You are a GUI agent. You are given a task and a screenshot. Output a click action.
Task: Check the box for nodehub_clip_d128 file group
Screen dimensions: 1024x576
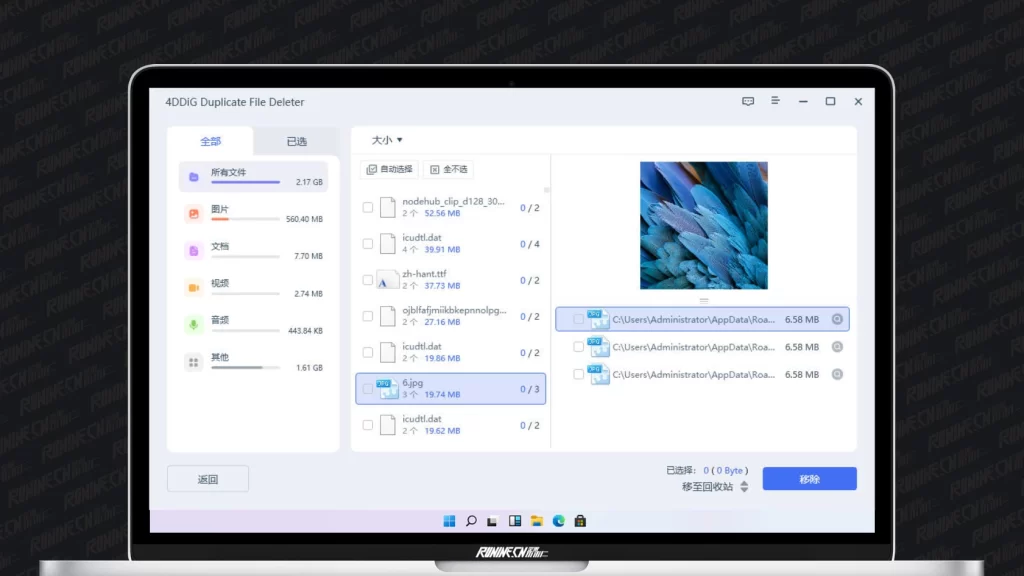click(368, 208)
